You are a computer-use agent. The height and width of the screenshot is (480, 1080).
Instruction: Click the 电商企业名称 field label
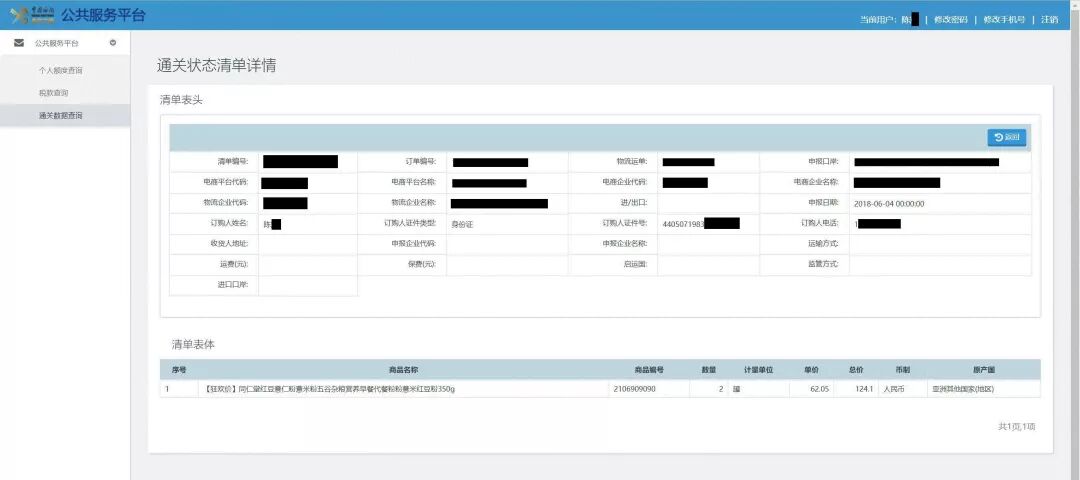(816, 182)
